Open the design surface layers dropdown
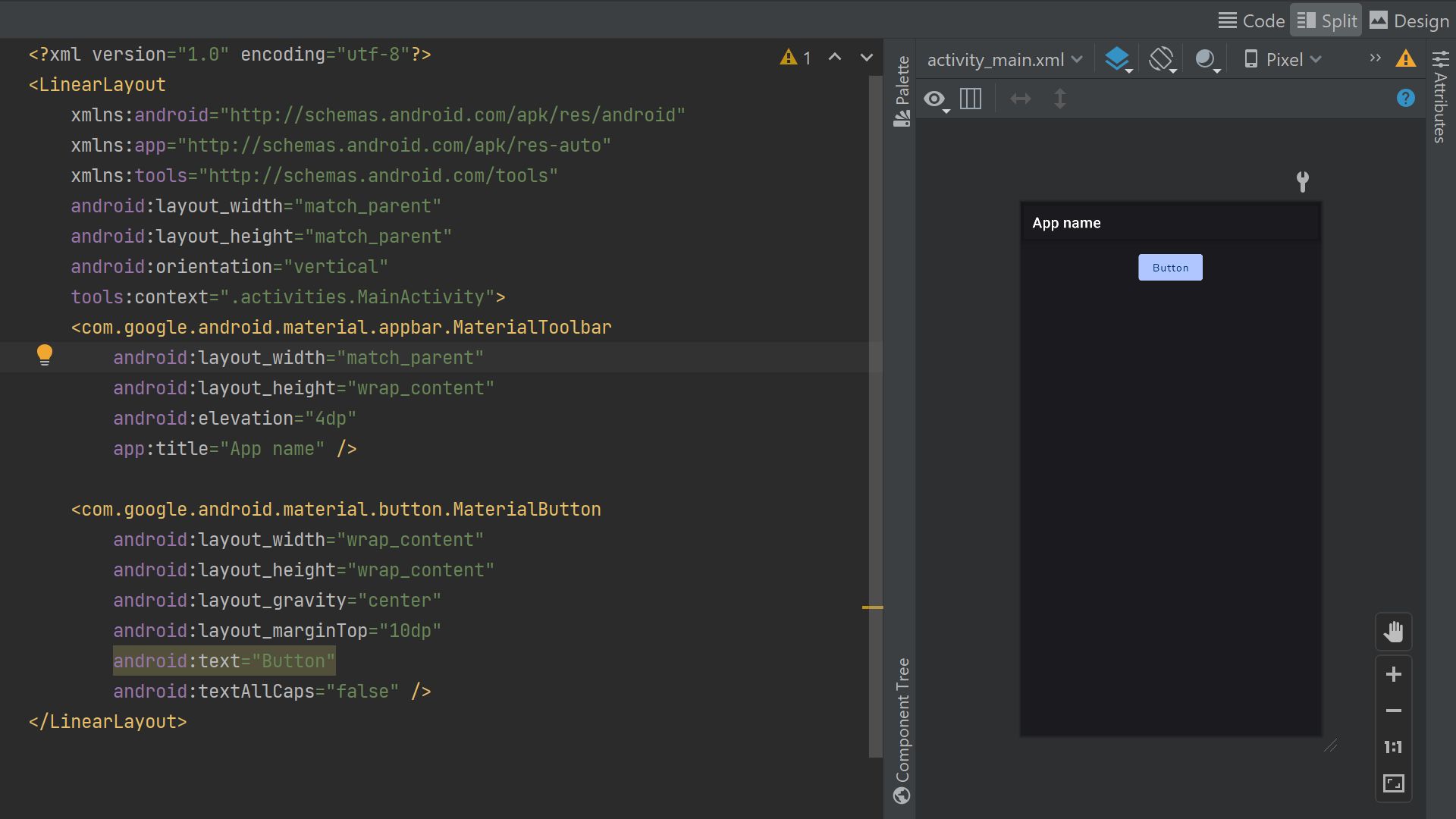Image resolution: width=1456 pixels, height=819 pixels. pyautogui.click(x=1118, y=59)
